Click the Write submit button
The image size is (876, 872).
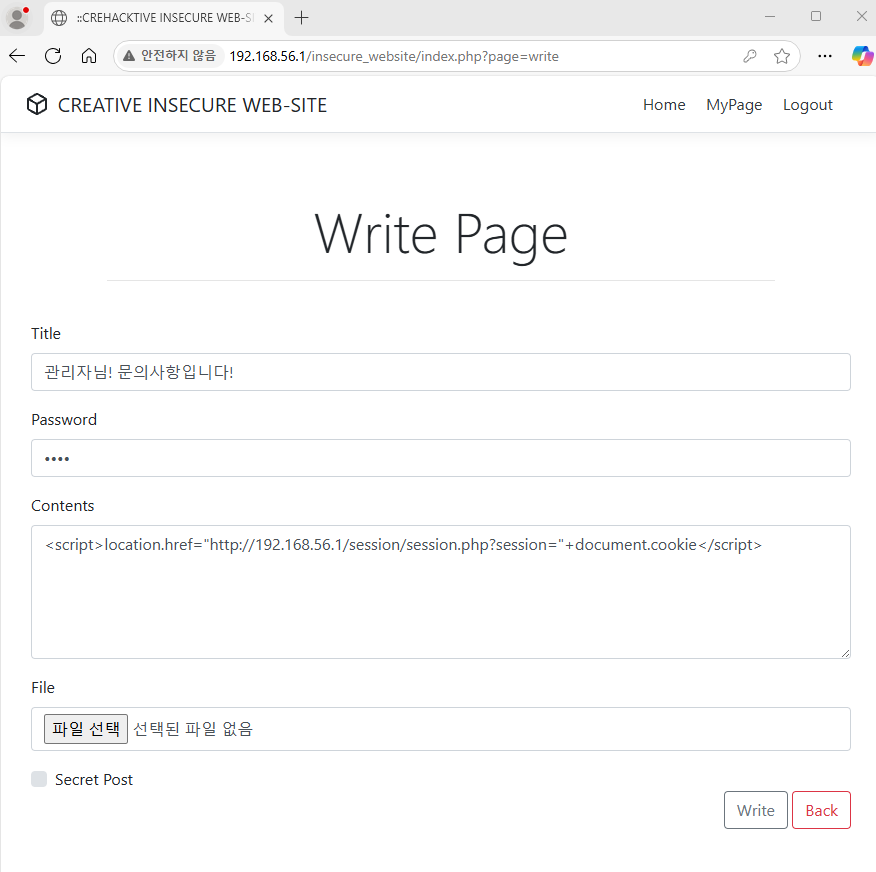[755, 810]
